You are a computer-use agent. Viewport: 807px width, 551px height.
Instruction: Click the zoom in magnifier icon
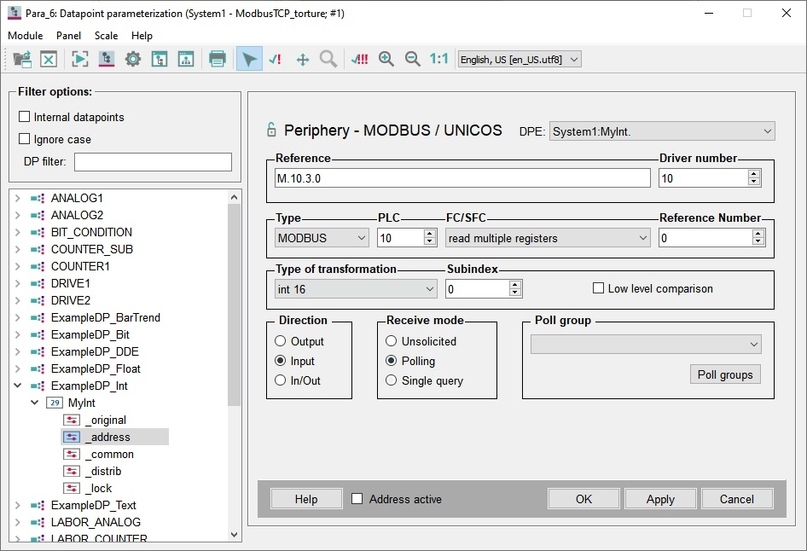click(x=386, y=59)
